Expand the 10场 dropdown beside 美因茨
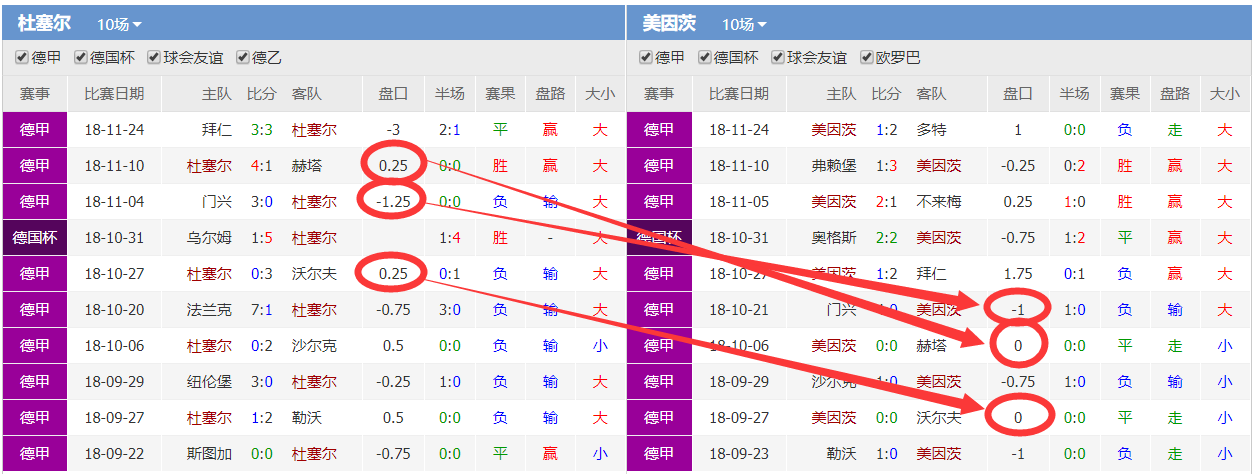The height and width of the screenshot is (474, 1254). [x=744, y=24]
